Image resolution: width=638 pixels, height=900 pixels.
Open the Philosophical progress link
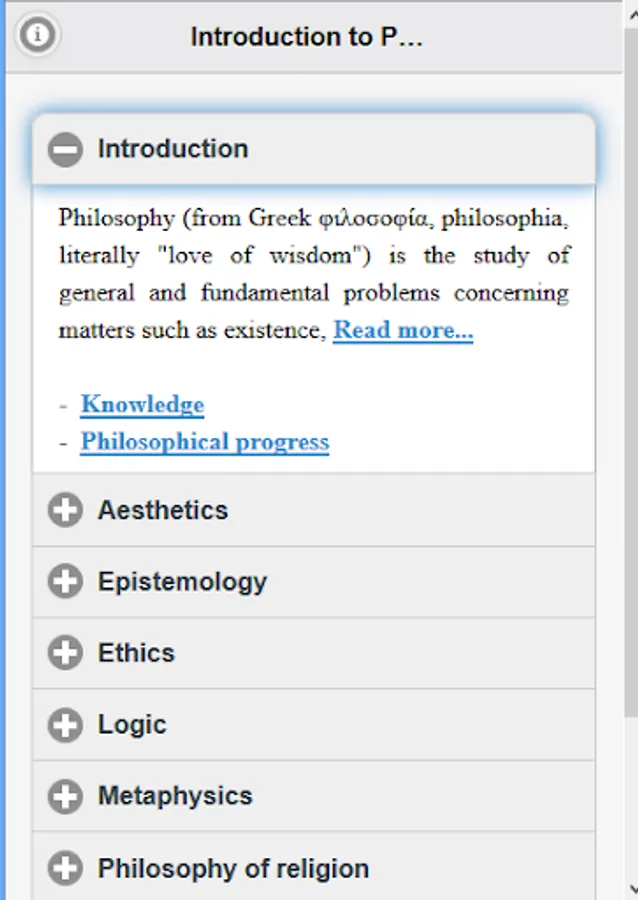tap(204, 441)
